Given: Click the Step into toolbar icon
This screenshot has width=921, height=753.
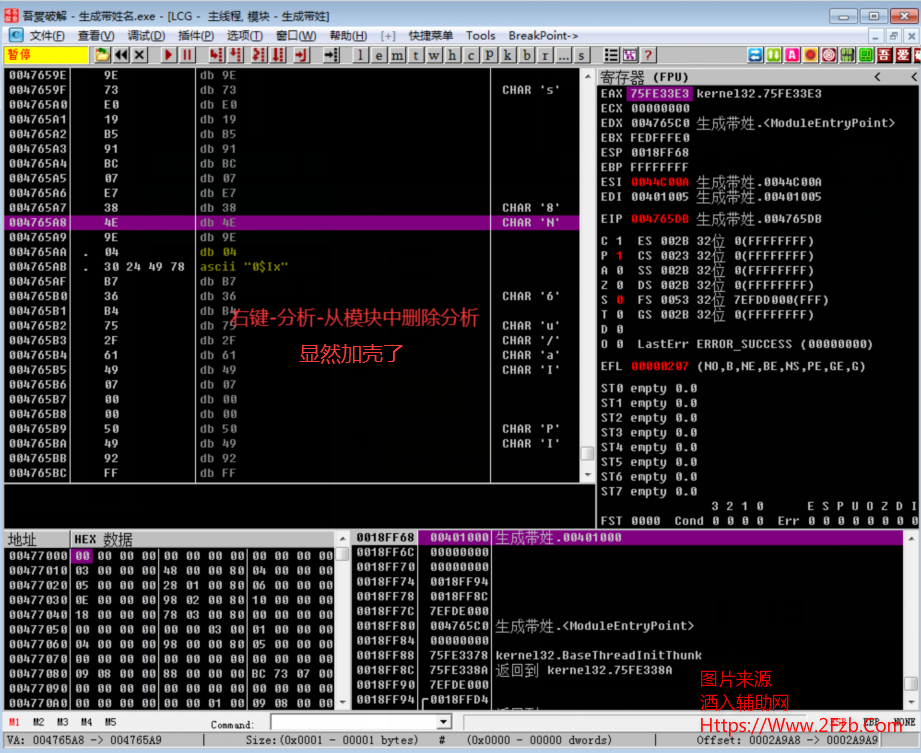Looking at the screenshot, I should [x=216, y=55].
